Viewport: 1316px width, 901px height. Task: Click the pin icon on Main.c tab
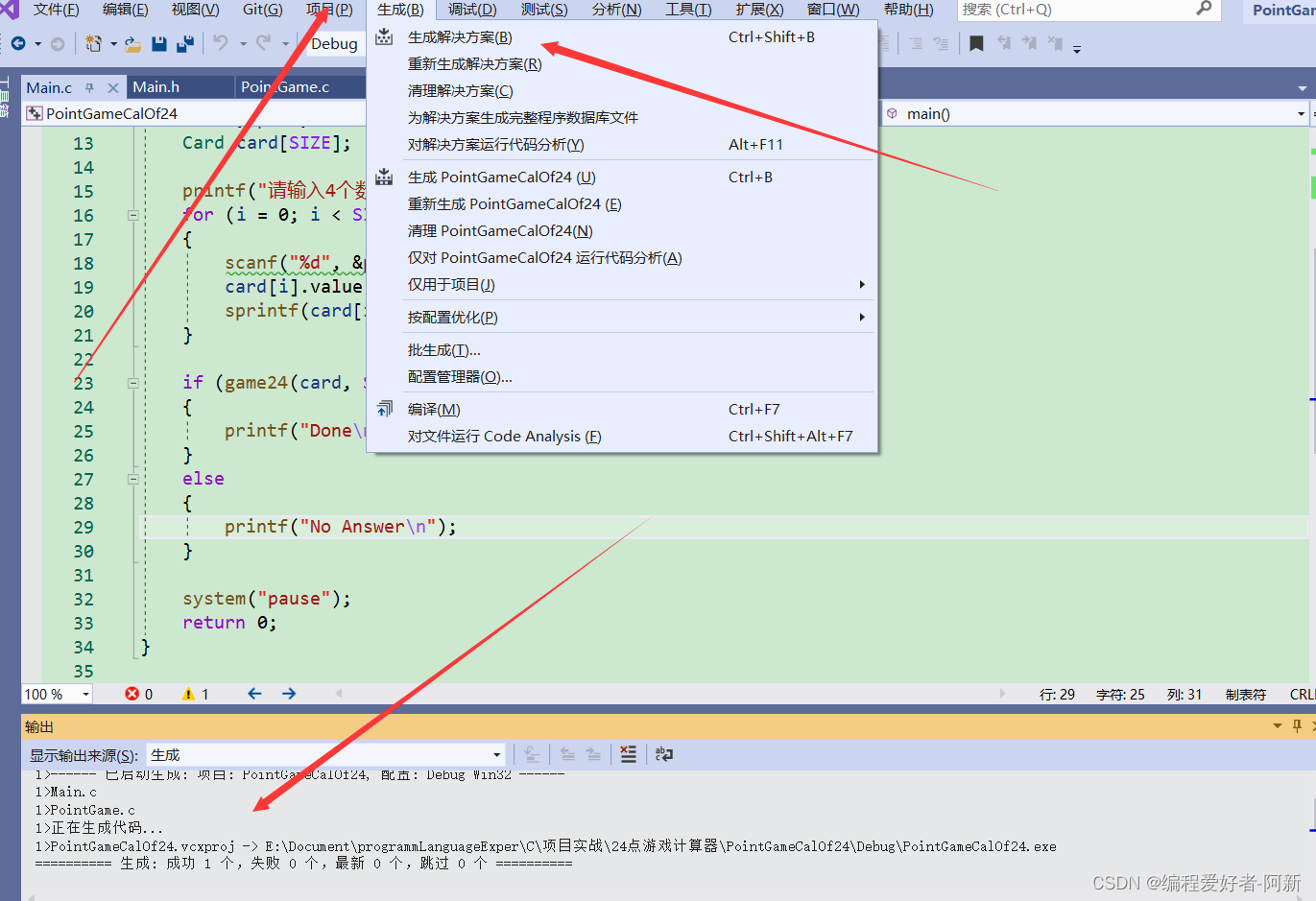coord(90,87)
